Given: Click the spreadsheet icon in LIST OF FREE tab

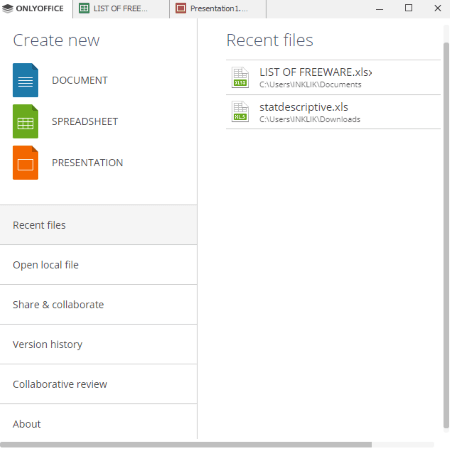Looking at the screenshot, I should [84, 8].
